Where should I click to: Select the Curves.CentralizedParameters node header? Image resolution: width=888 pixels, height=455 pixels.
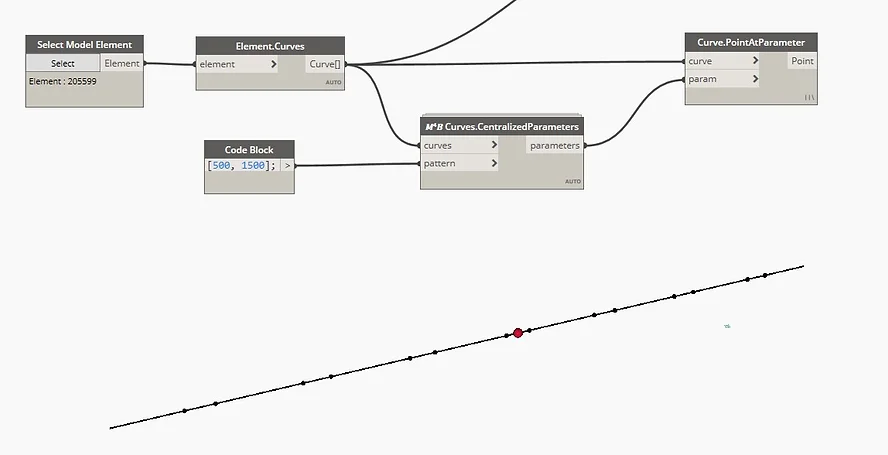(501, 127)
